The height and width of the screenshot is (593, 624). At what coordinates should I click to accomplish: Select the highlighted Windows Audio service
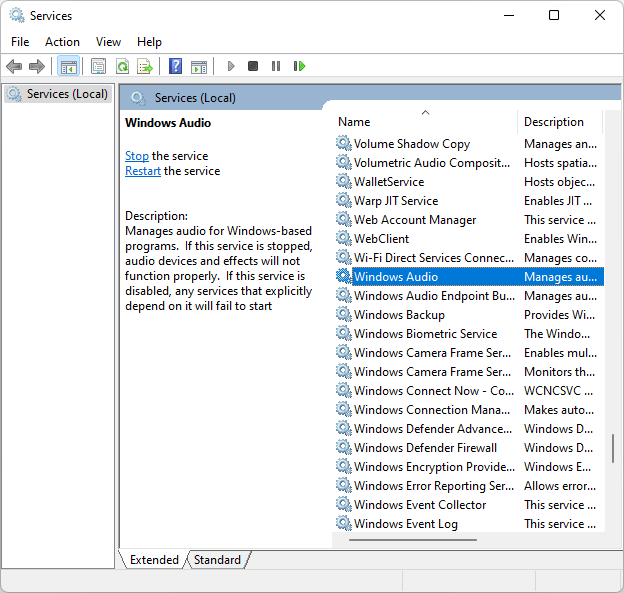pos(469,277)
